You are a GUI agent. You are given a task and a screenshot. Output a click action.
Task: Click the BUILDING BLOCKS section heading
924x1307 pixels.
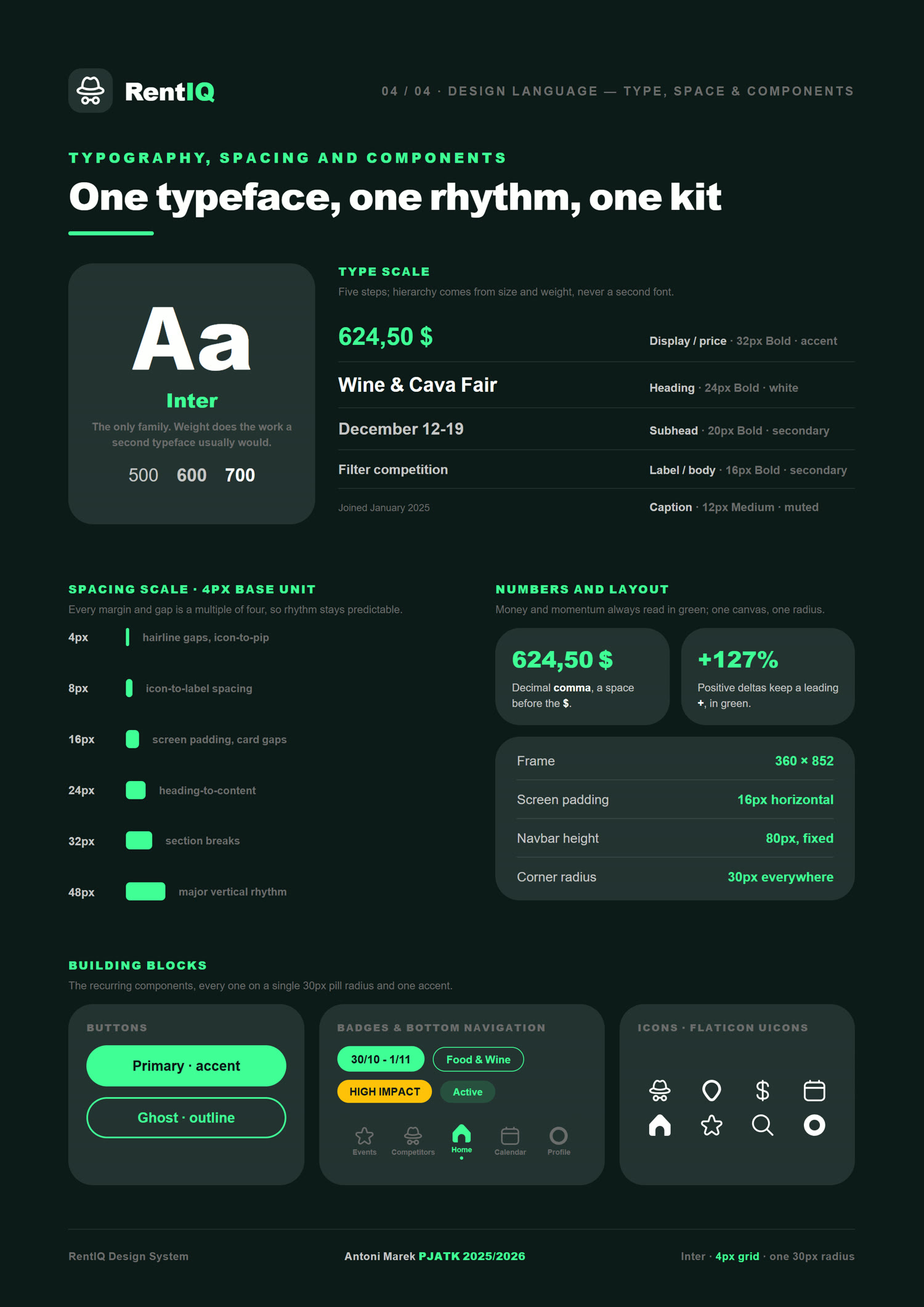138,965
